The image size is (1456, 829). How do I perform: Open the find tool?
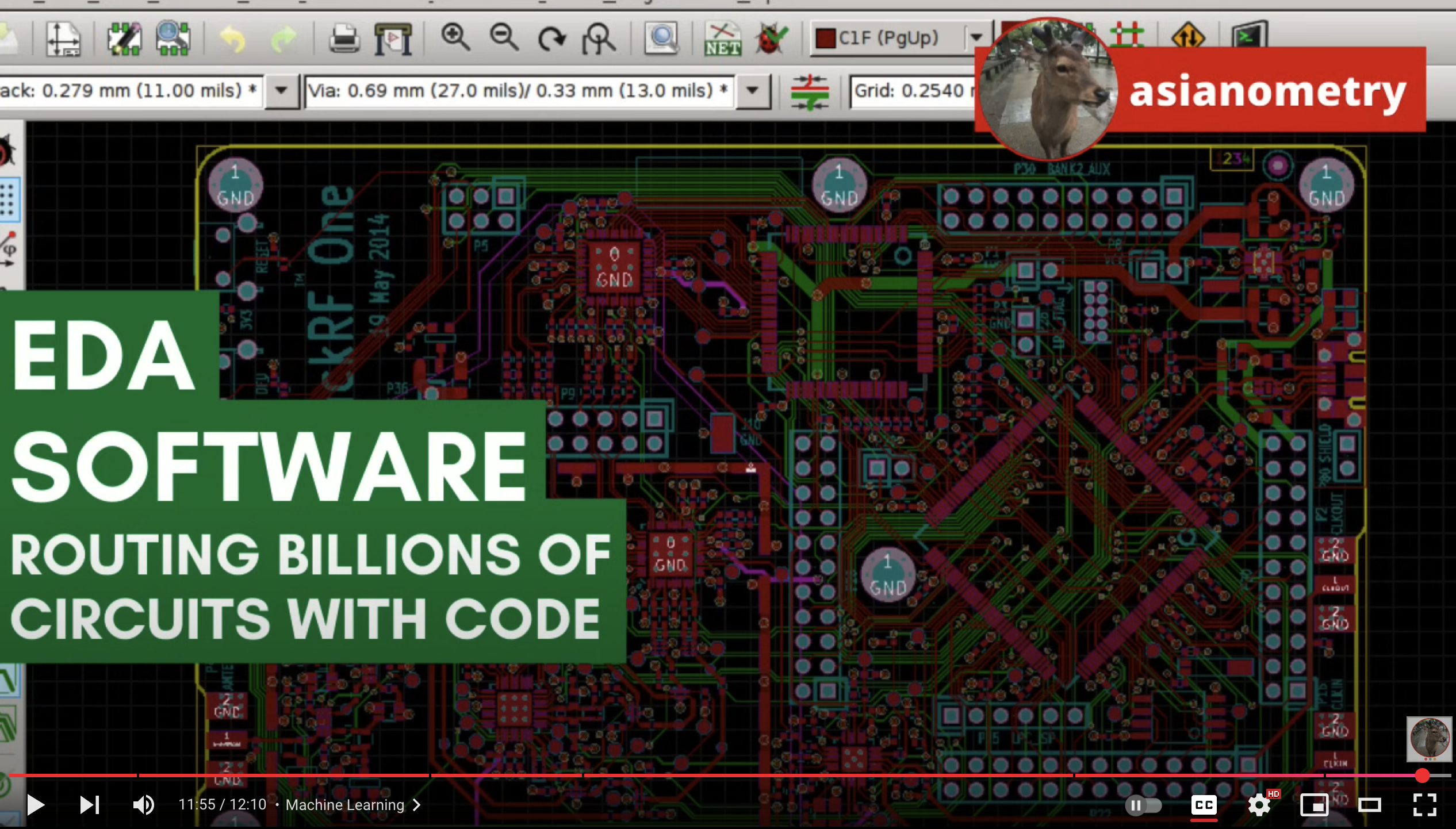661,39
